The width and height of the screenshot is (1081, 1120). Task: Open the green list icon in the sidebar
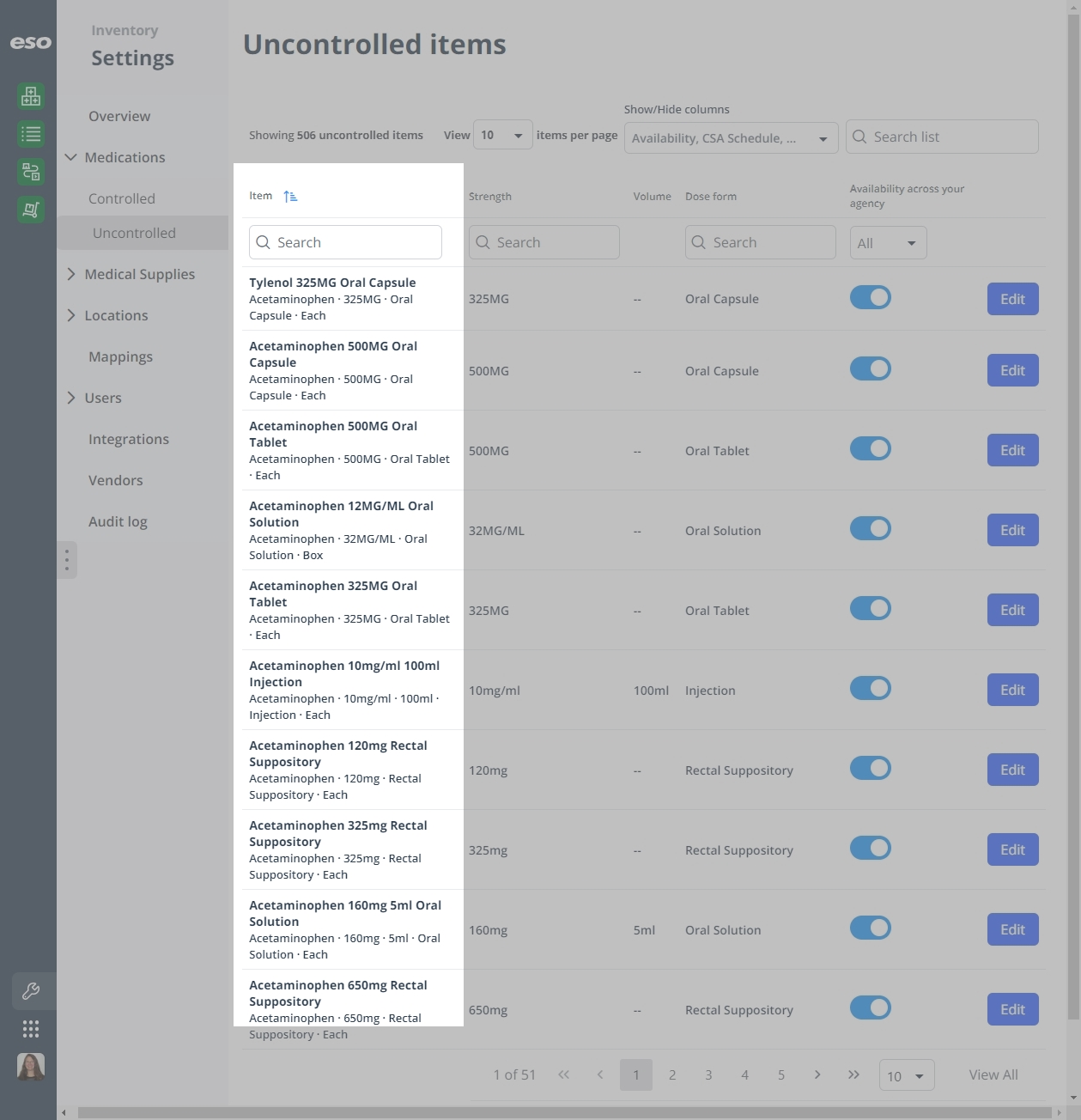[31, 134]
